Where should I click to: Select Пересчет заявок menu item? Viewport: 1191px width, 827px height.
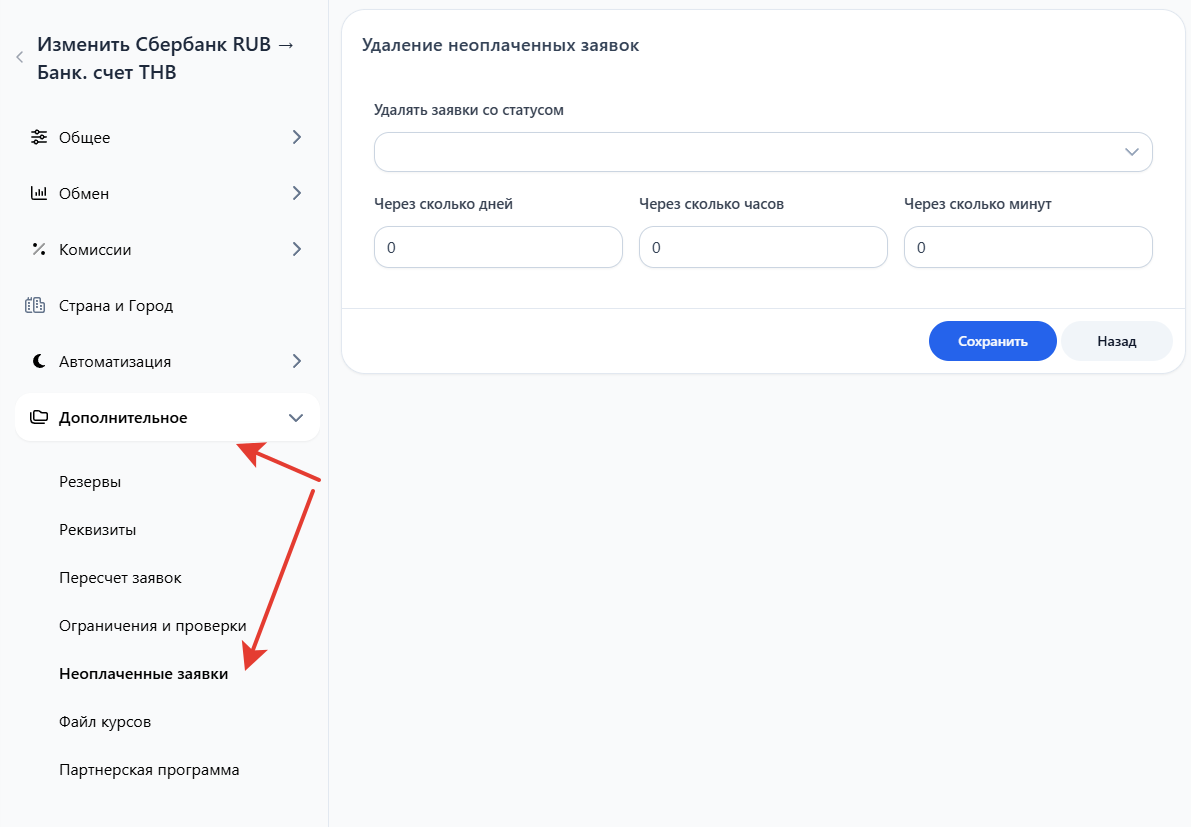[x=120, y=577]
